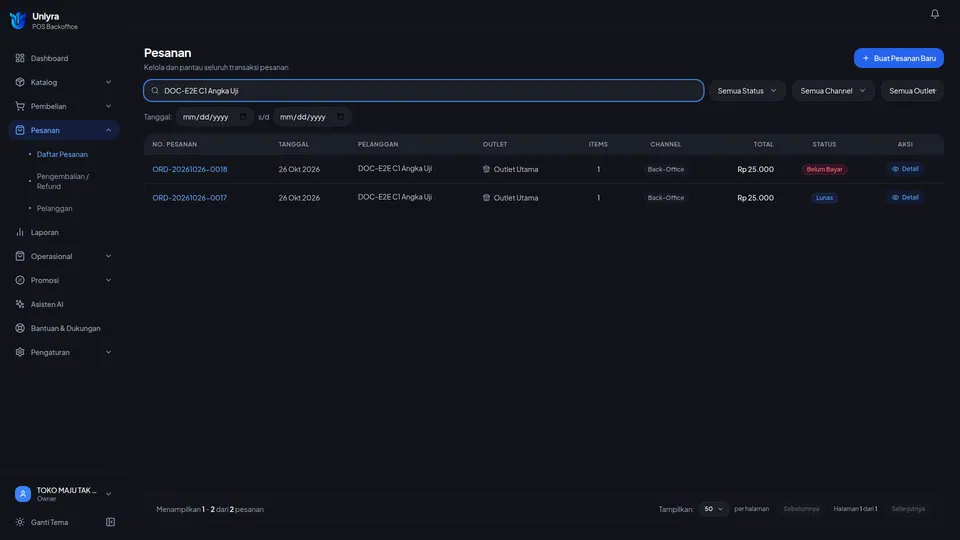Click eye icon for order 0017 Detail
Viewport: 960px width, 540px height.
point(895,197)
